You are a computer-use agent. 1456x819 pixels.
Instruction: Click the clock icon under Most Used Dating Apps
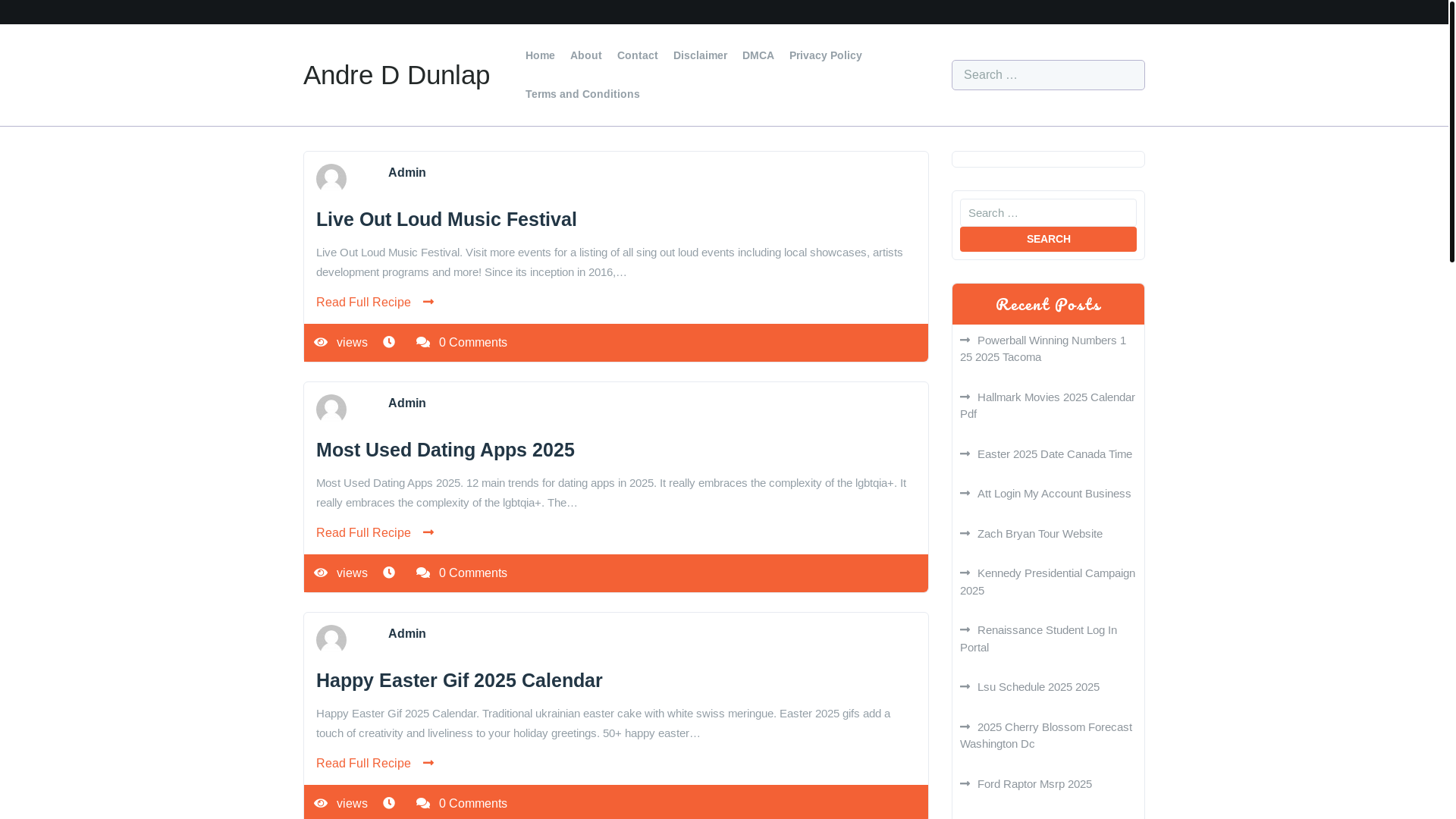click(x=389, y=573)
